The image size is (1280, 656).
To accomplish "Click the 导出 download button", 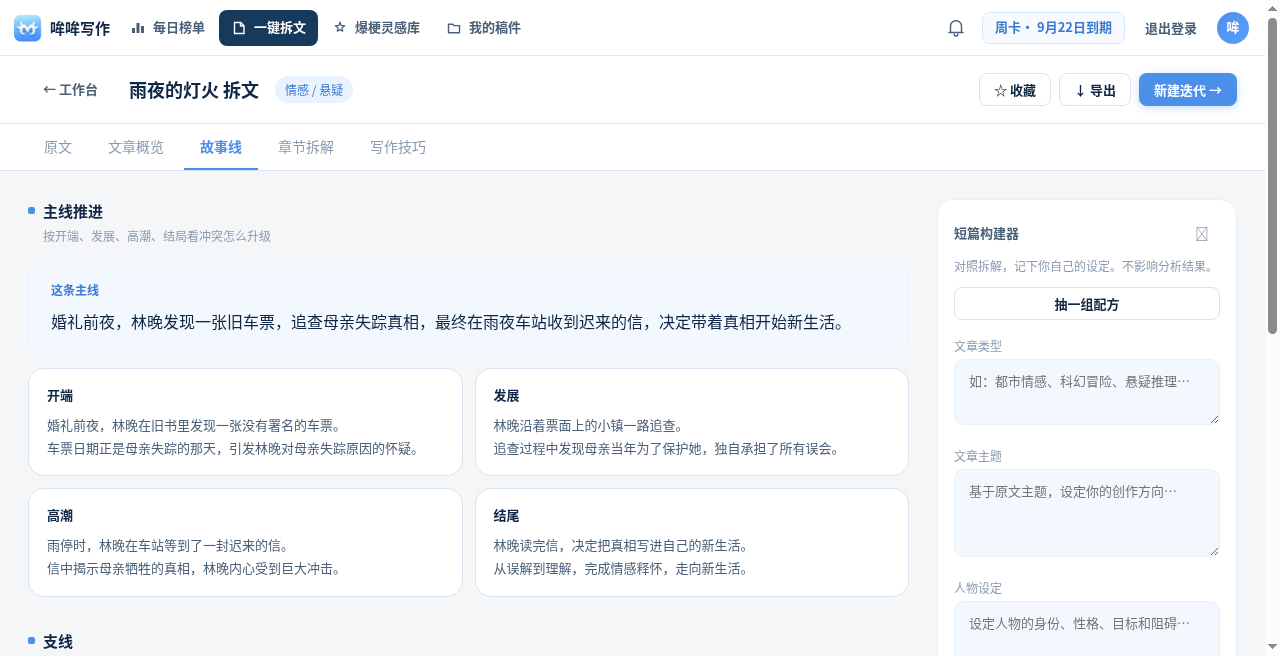I will coord(1095,90).
